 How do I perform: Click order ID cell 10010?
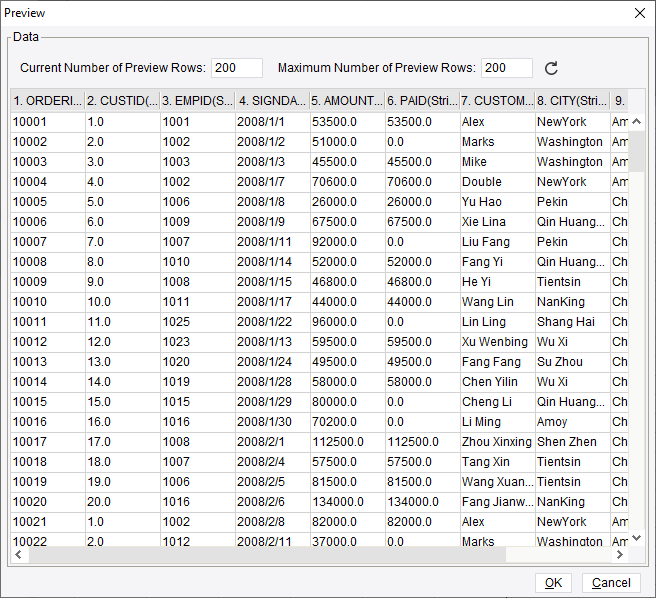click(x=48, y=302)
